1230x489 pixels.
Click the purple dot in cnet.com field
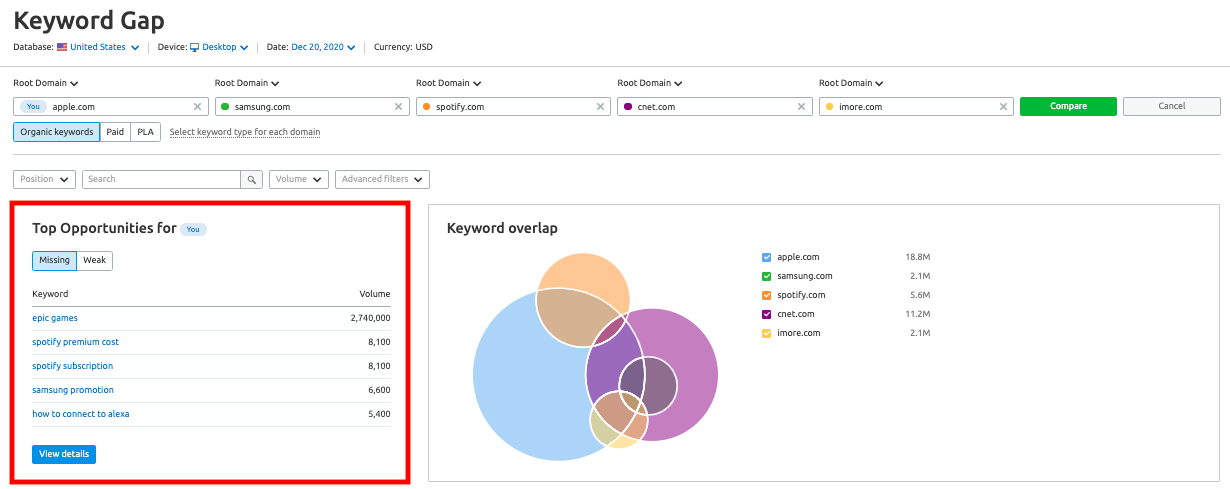tap(628, 106)
